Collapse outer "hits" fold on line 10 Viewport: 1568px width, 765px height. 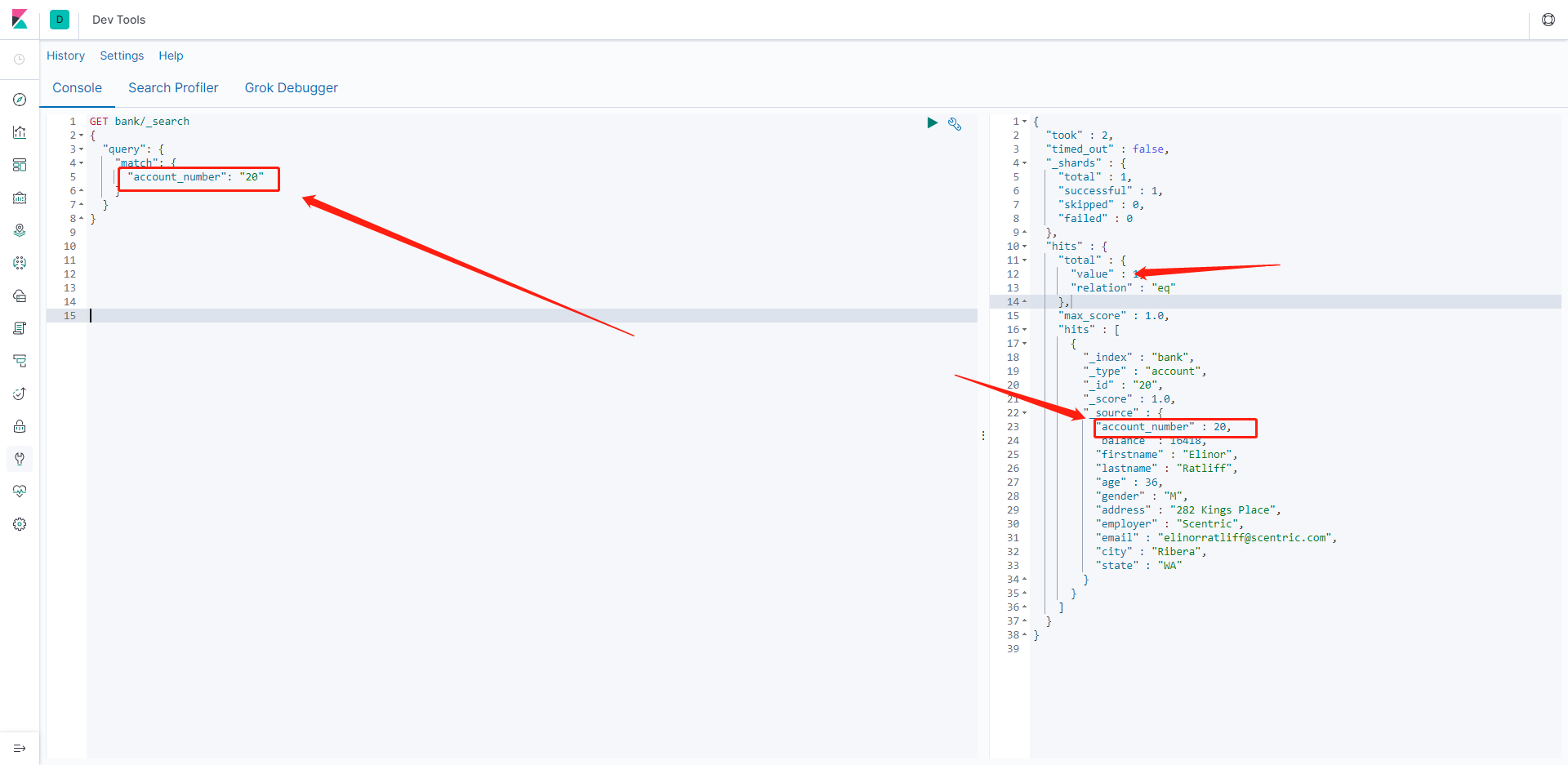[x=1024, y=247]
